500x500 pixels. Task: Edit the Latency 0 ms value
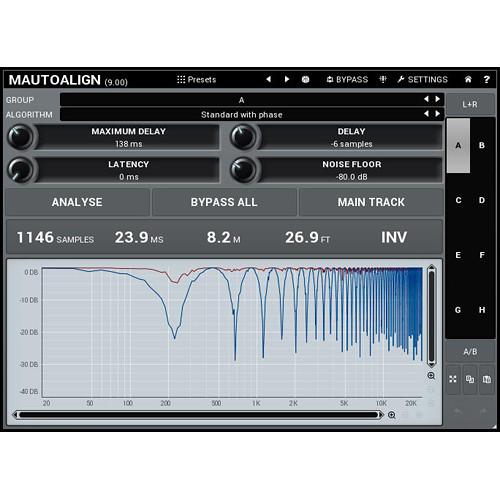(129, 177)
